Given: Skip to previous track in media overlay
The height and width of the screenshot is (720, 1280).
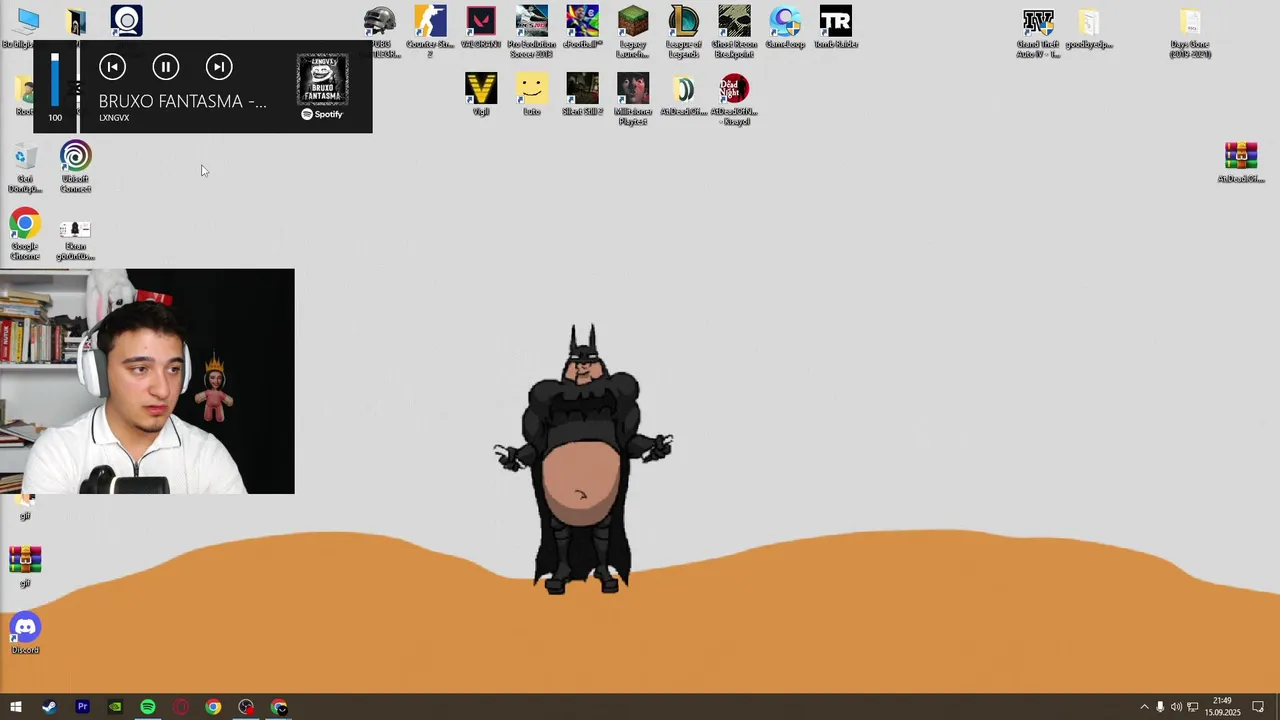Looking at the screenshot, I should [112, 67].
